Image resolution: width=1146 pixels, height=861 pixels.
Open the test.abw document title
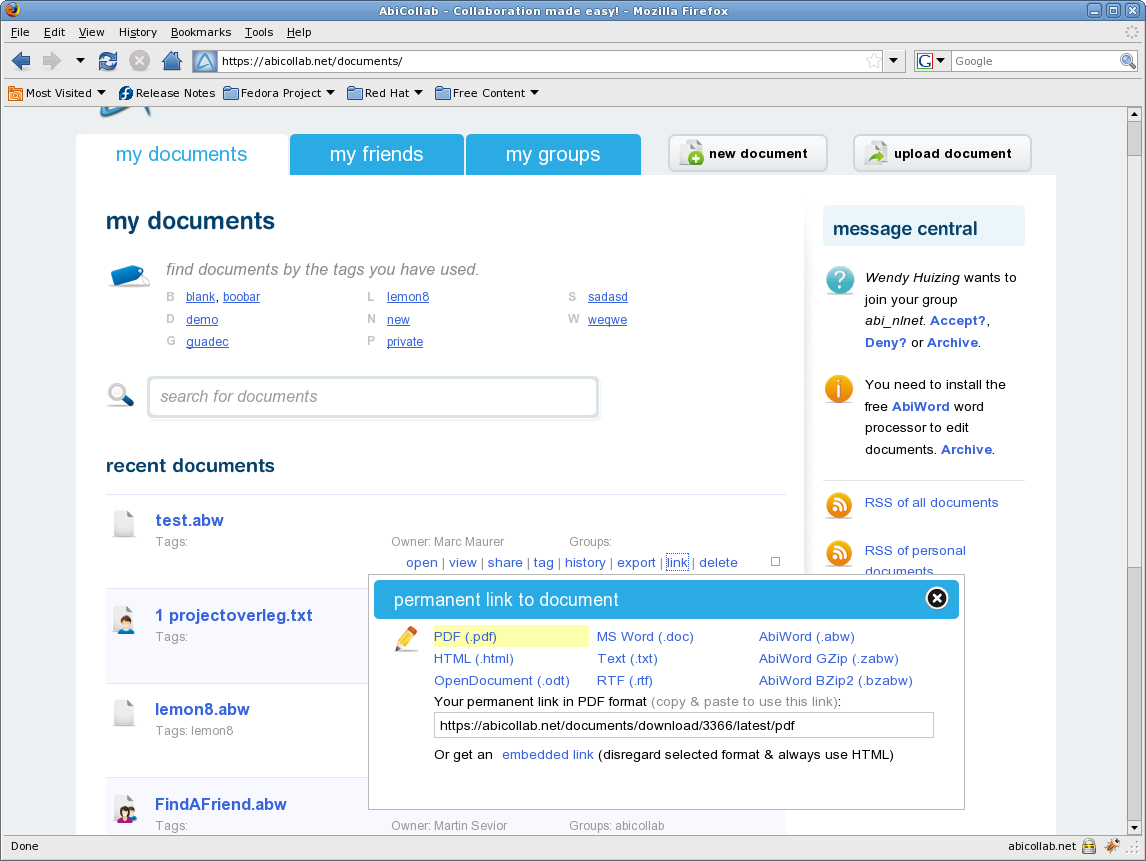point(189,520)
